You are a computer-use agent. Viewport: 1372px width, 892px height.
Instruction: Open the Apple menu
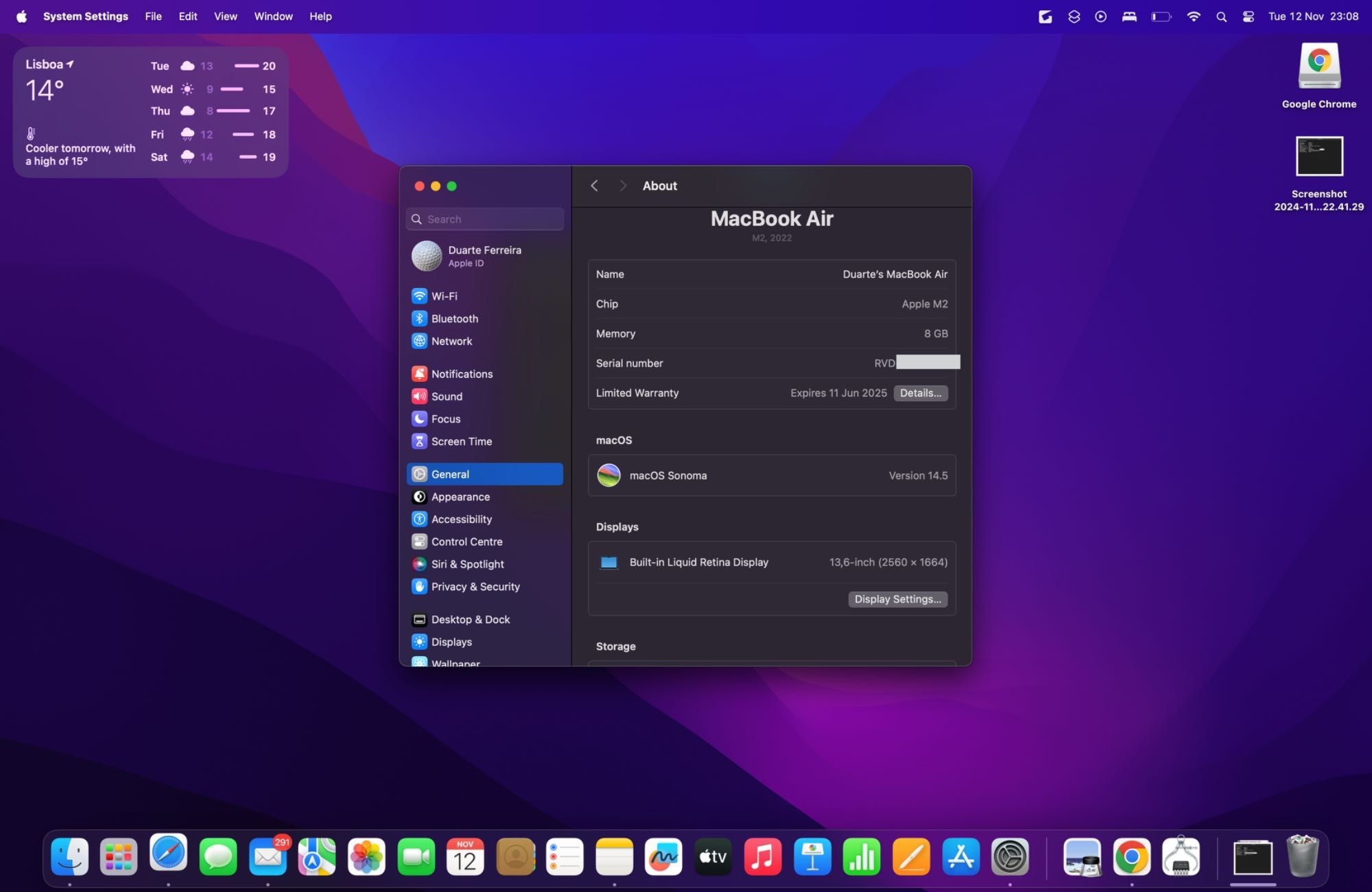click(21, 16)
